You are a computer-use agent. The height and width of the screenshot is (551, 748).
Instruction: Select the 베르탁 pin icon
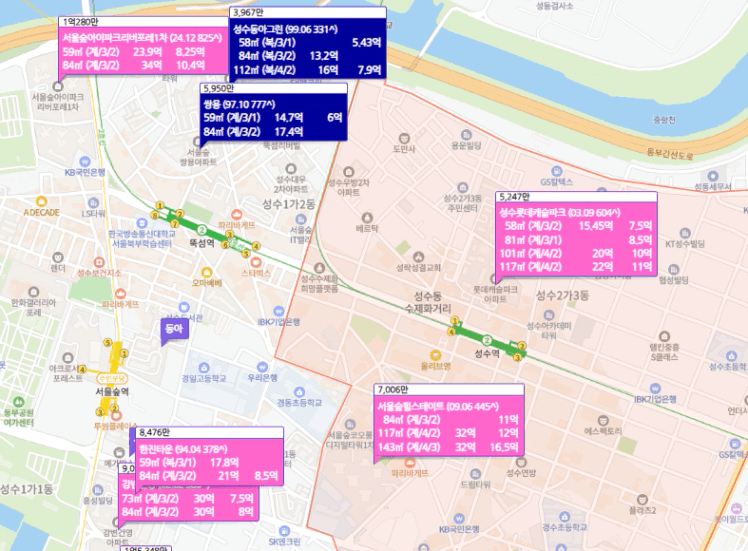tap(366, 218)
